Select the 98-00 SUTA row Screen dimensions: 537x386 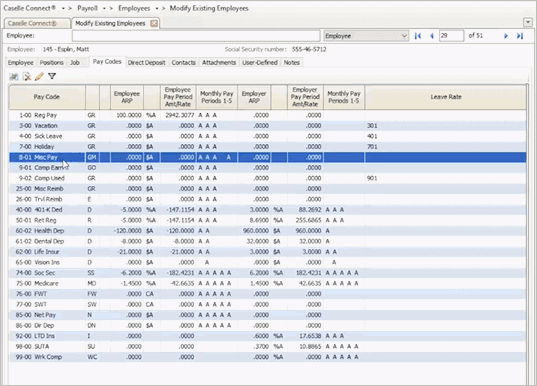(x=267, y=347)
